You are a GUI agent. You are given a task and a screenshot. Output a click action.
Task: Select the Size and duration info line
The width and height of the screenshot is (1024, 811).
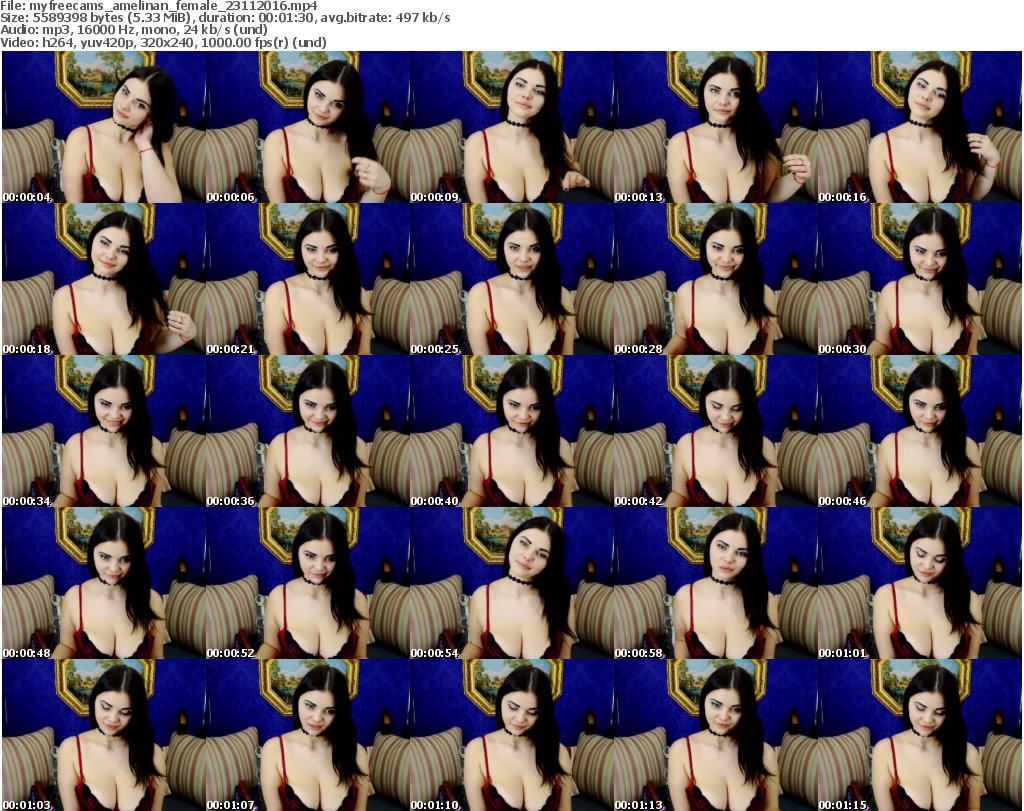(225, 18)
